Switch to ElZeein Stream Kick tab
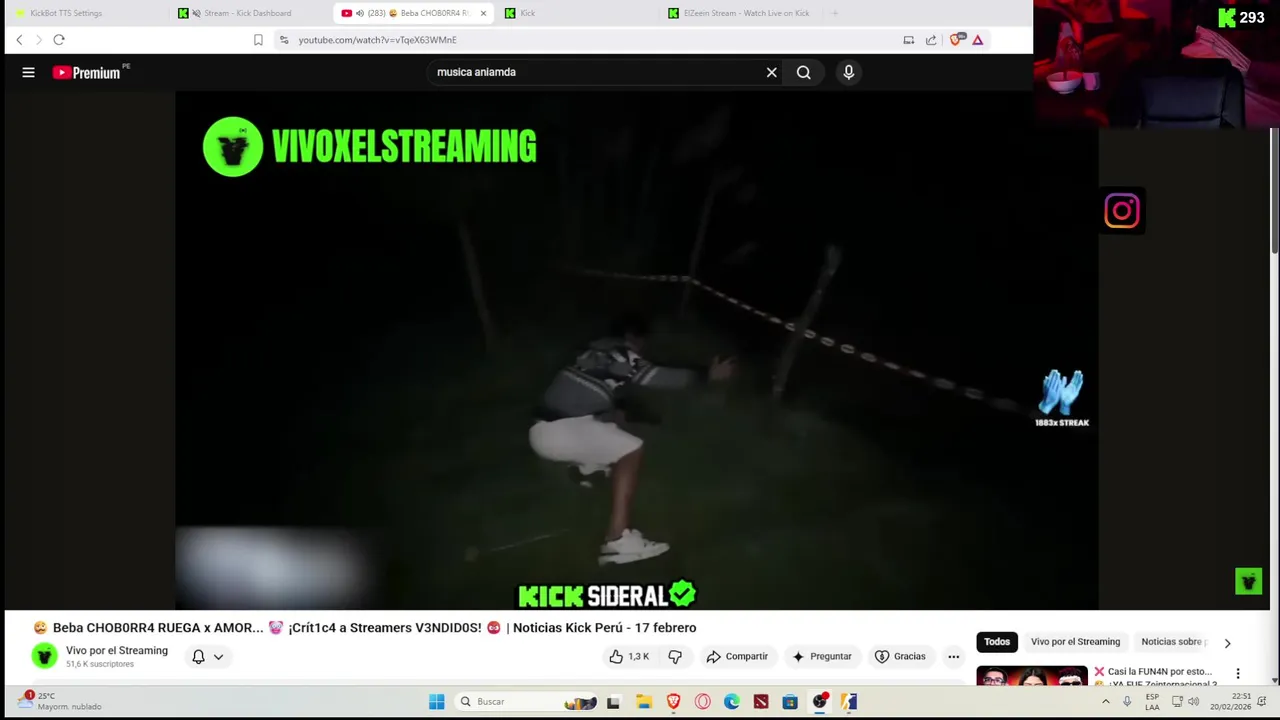This screenshot has height=720, width=1280. click(740, 13)
